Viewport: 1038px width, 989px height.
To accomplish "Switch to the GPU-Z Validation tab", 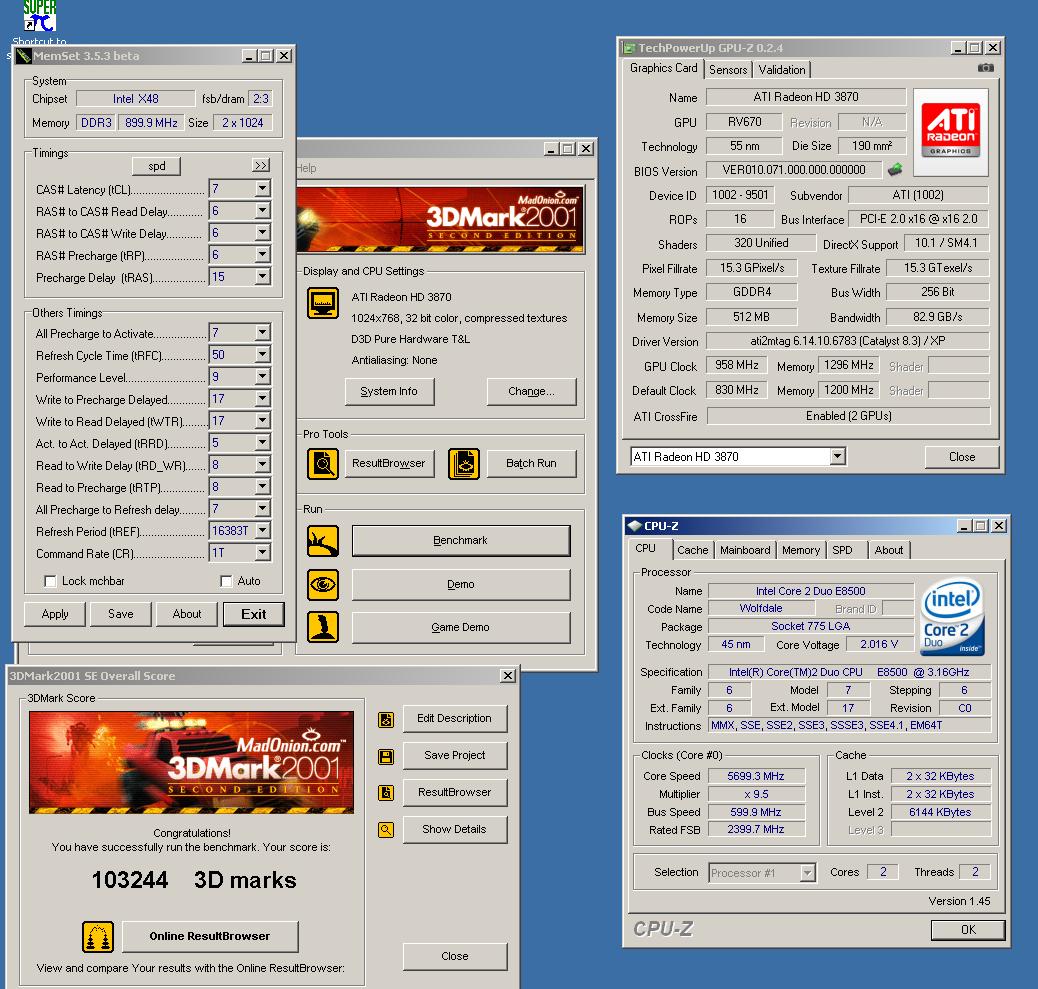I will click(782, 70).
